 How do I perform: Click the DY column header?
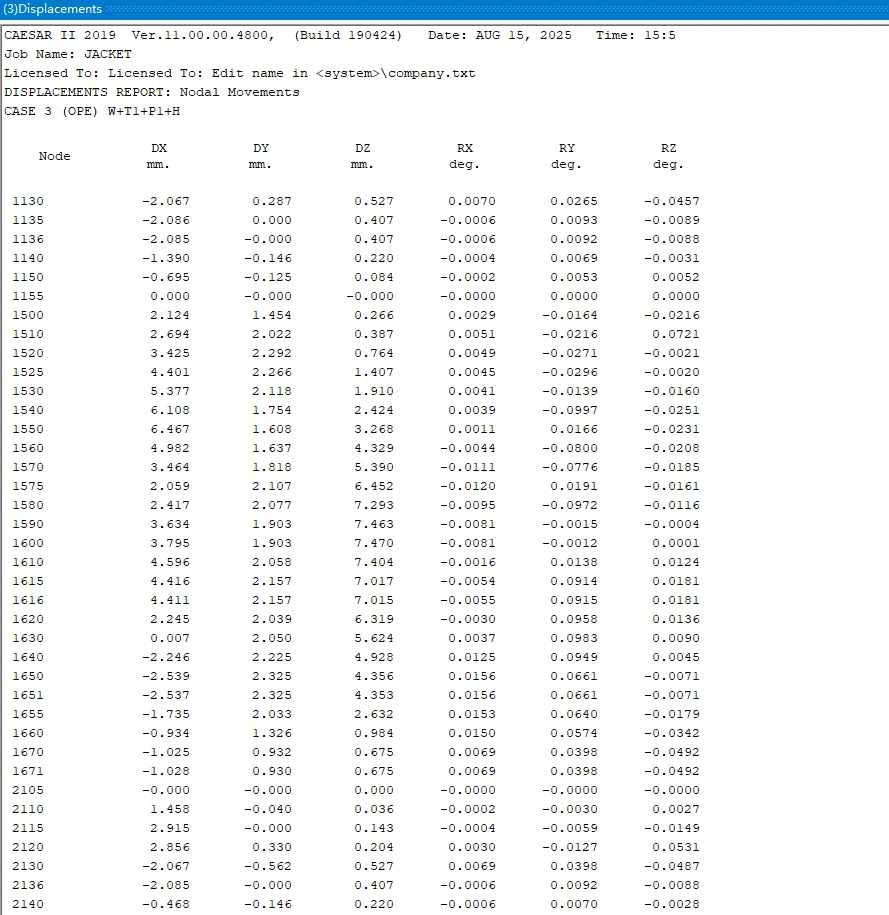pos(261,148)
